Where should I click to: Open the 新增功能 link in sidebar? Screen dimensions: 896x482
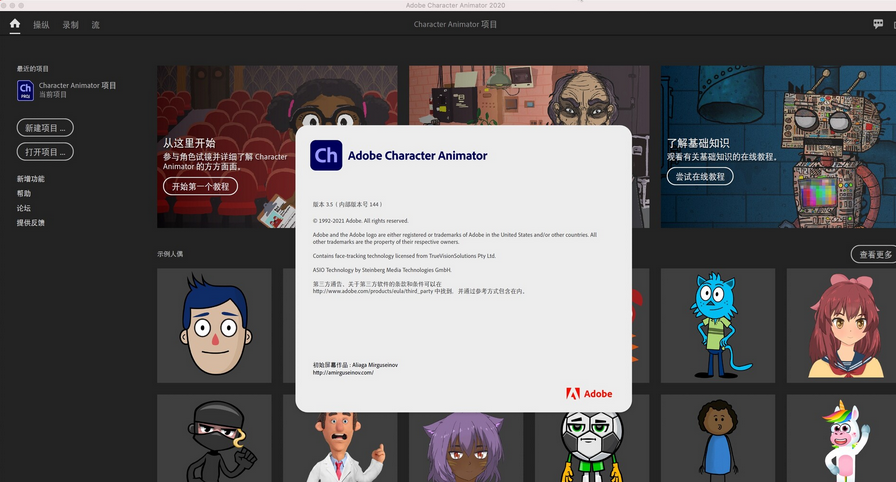click(x=30, y=179)
